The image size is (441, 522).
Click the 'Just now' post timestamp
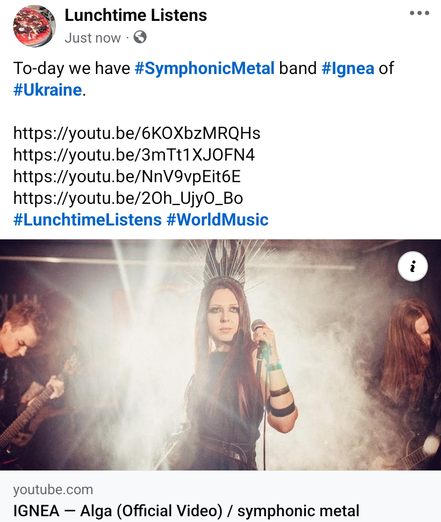click(x=93, y=38)
